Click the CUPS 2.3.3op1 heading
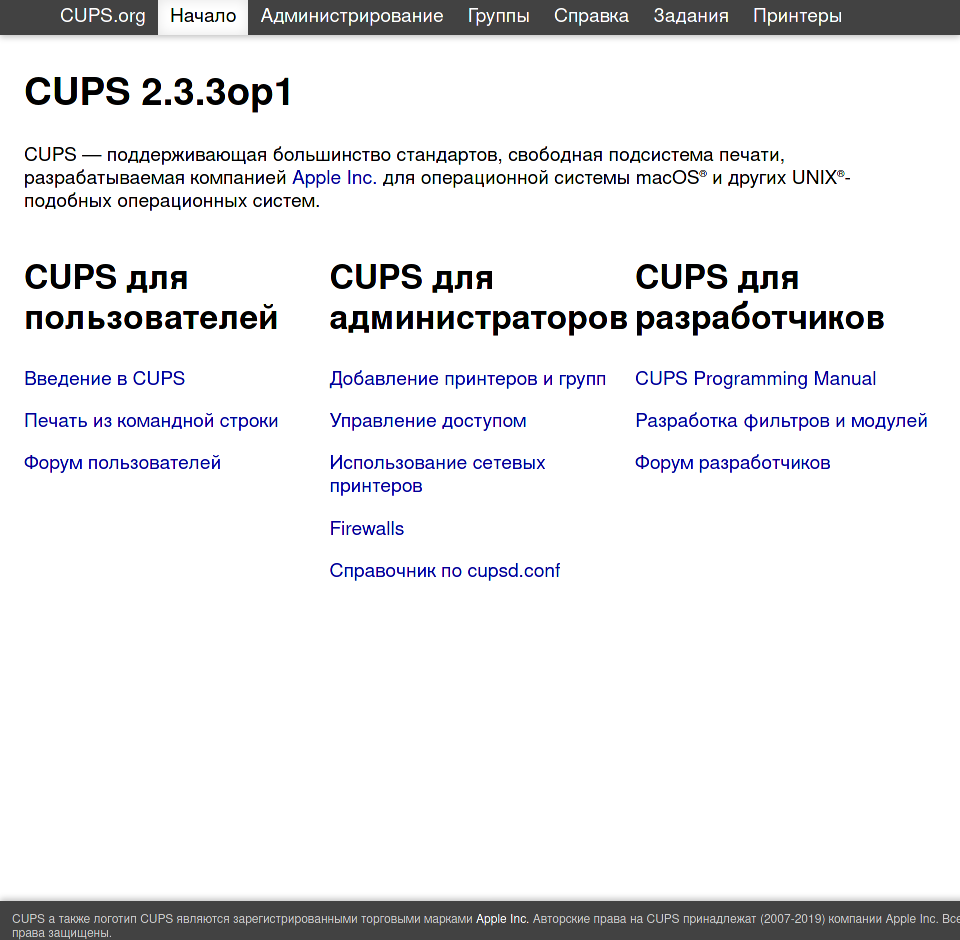960x940 pixels. click(158, 92)
